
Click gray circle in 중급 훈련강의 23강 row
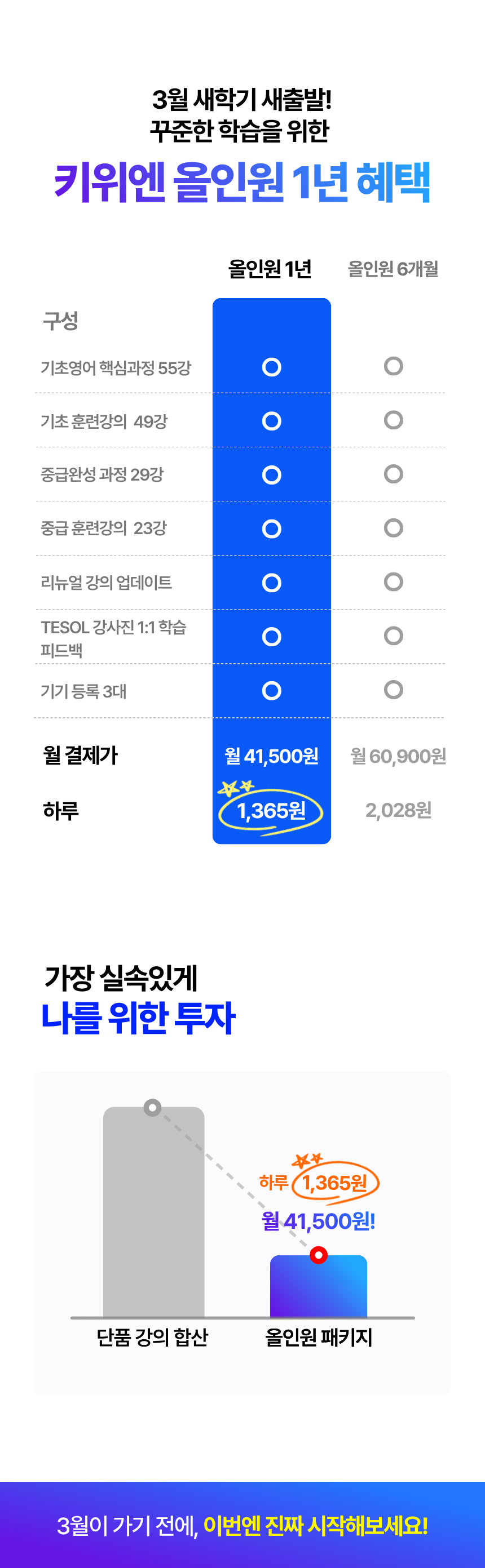[394, 528]
